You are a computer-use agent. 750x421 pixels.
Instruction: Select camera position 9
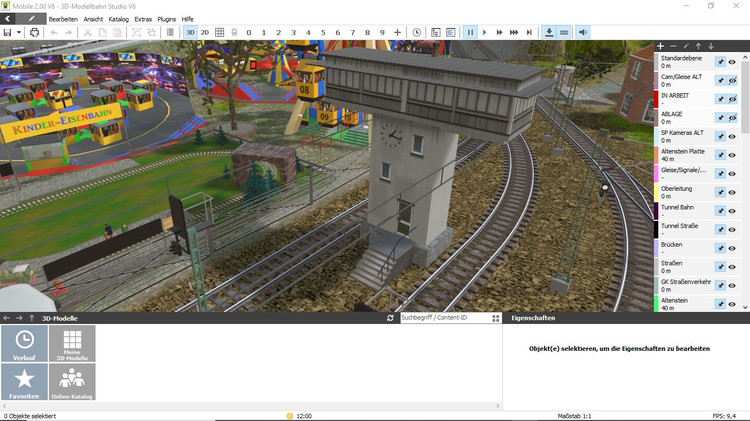382,33
